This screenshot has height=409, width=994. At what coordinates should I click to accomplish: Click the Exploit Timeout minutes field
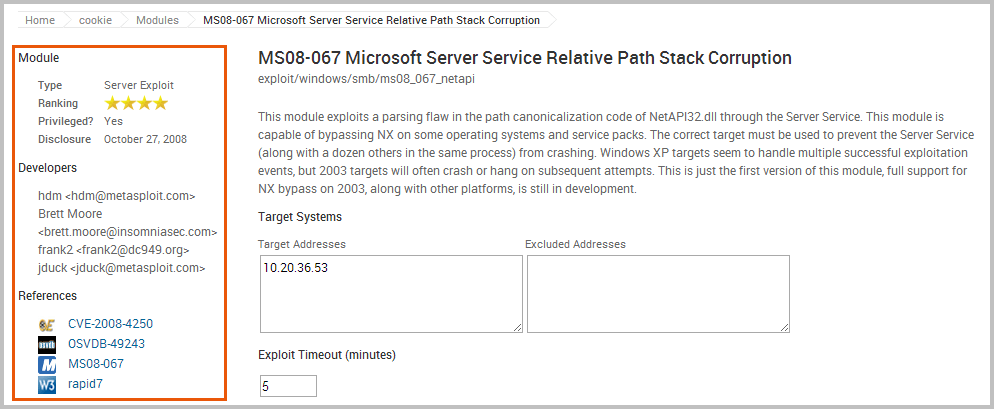(x=288, y=386)
